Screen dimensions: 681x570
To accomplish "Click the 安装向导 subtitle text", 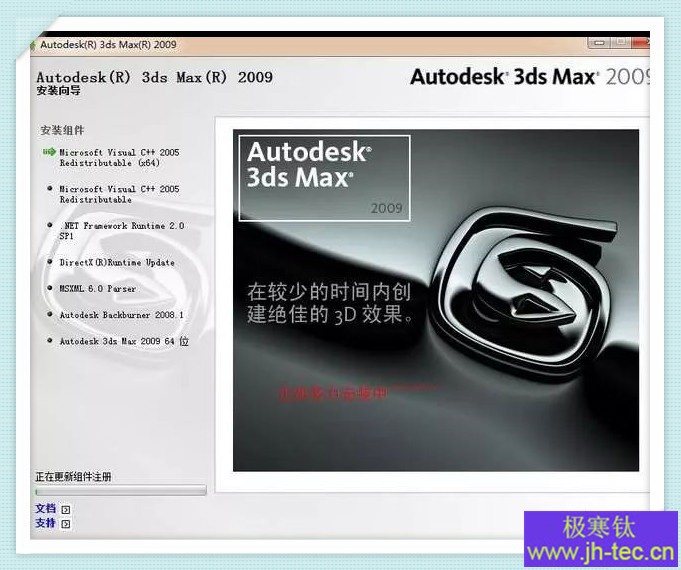I will pos(59,91).
